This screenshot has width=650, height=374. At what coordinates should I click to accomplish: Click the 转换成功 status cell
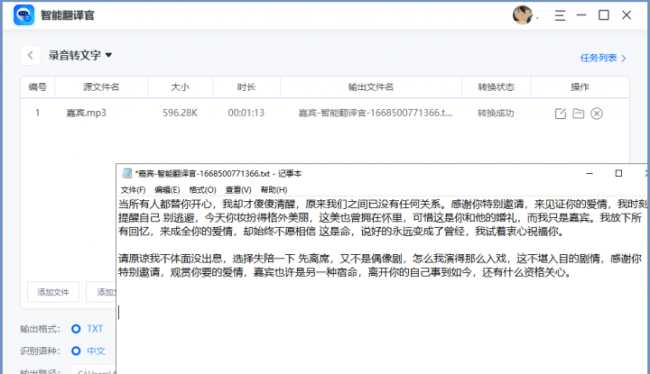click(496, 113)
